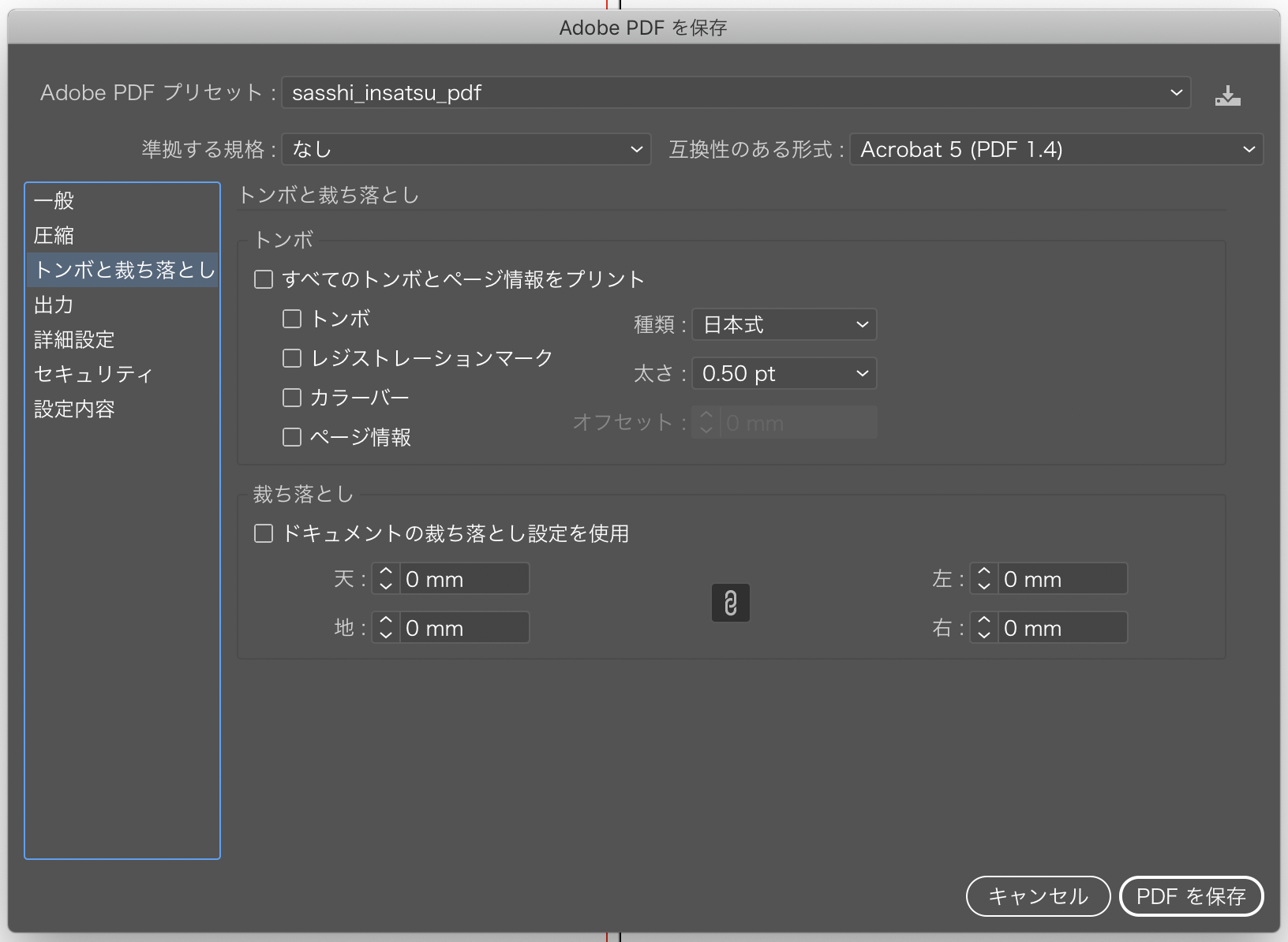Image resolution: width=1288 pixels, height=942 pixels.
Task: Enable すべてのトンボとページ情報をプリント checkbox
Action: tap(264, 279)
